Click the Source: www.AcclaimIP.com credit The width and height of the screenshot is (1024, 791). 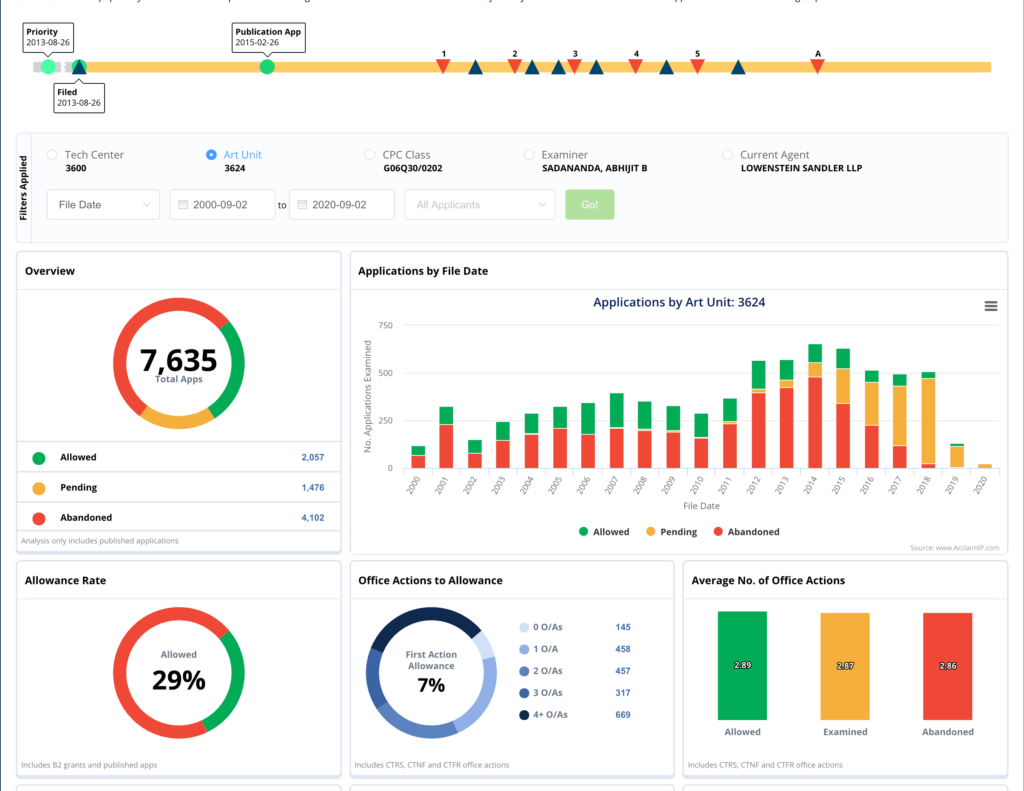click(x=954, y=547)
